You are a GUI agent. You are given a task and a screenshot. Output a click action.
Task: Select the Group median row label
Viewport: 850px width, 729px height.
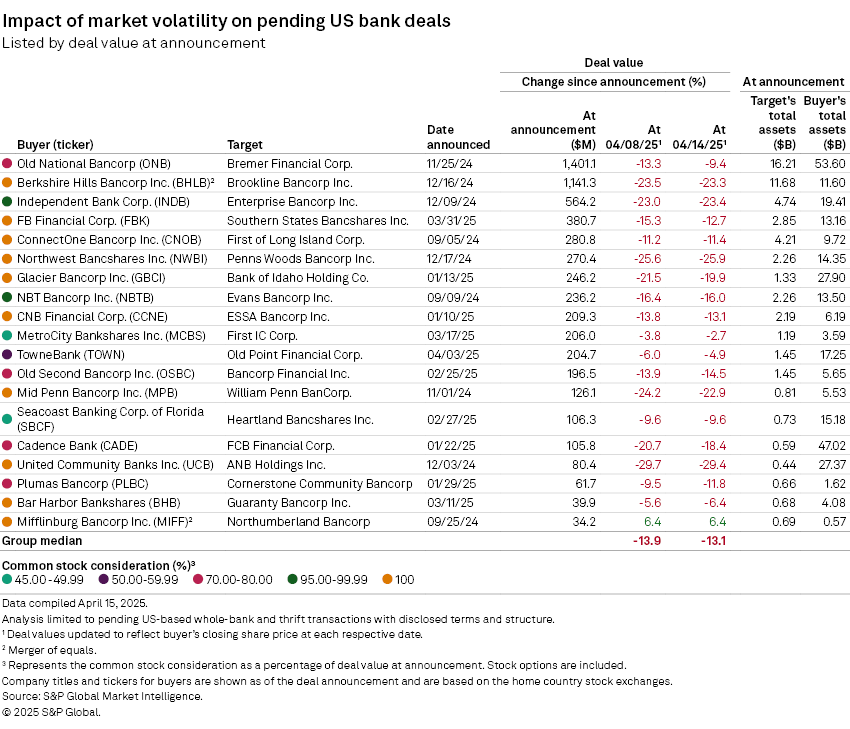point(41,541)
